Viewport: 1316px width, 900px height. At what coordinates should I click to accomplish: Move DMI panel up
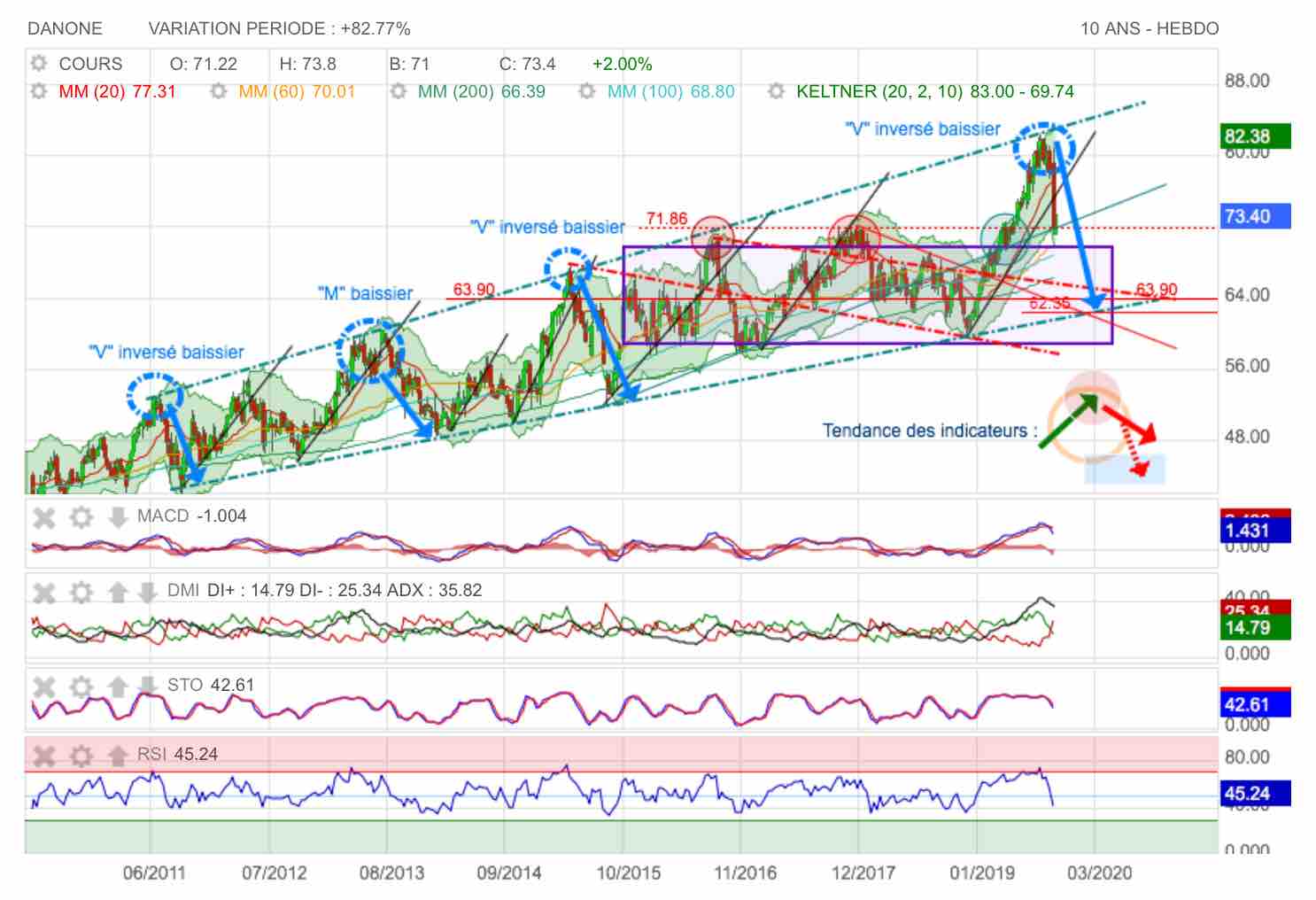point(118,592)
